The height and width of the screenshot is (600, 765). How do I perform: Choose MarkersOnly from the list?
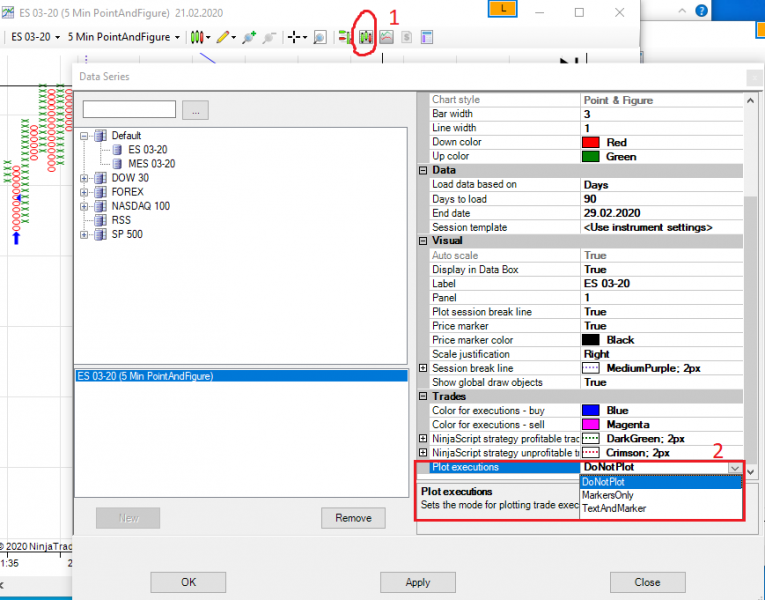(607, 495)
